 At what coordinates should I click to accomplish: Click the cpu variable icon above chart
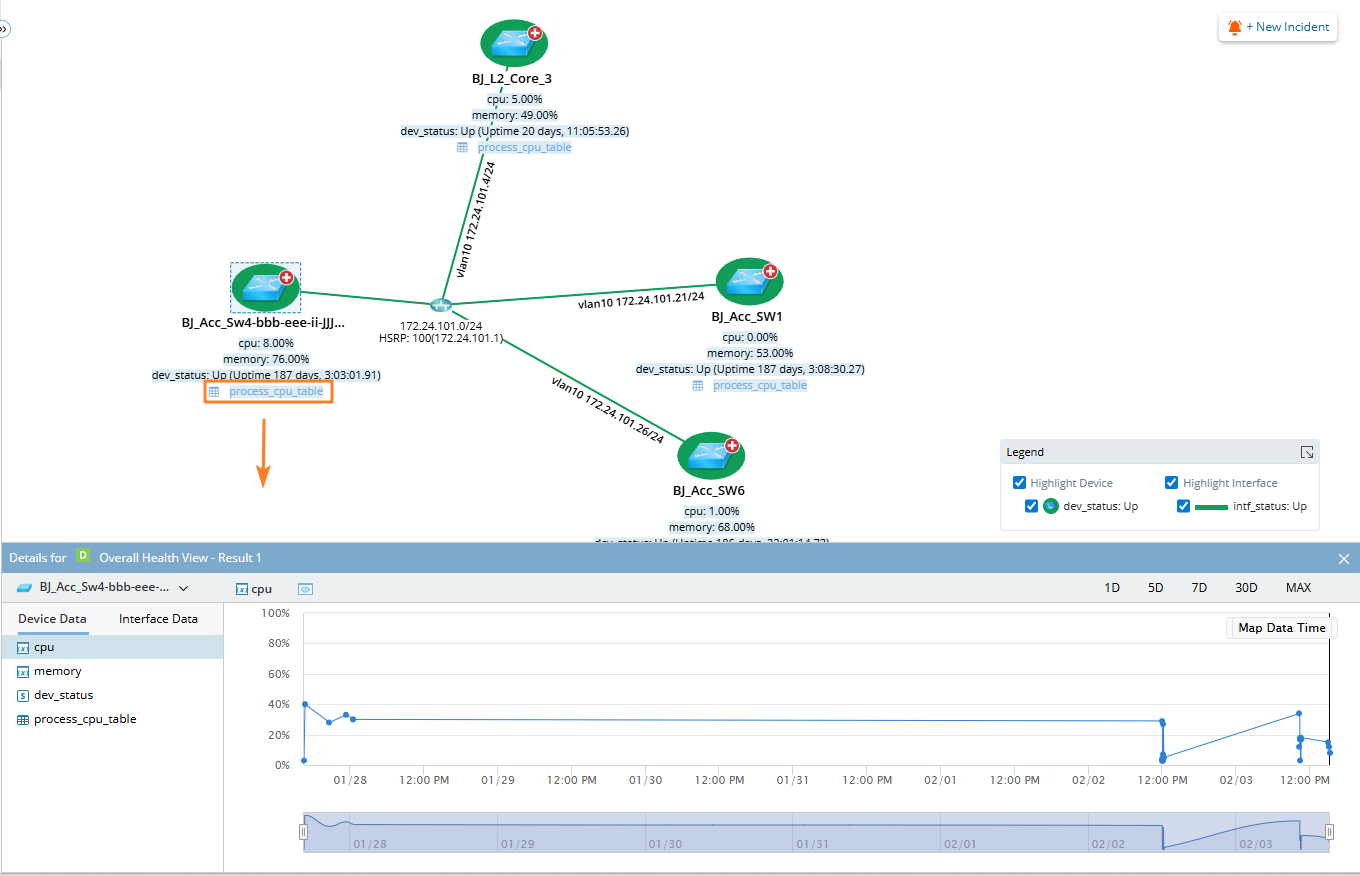[x=241, y=589]
